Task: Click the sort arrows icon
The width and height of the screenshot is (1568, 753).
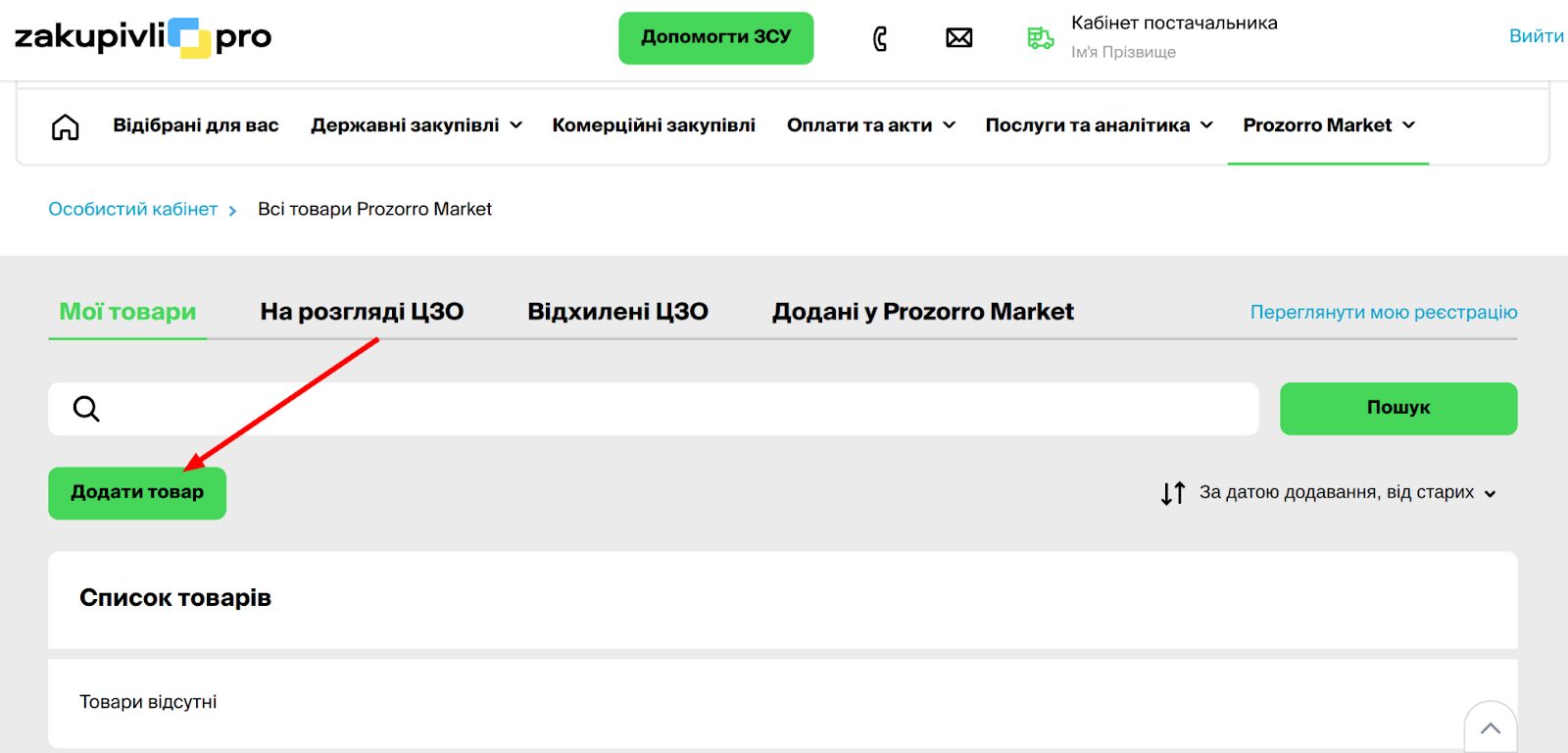Action: coord(1173,493)
